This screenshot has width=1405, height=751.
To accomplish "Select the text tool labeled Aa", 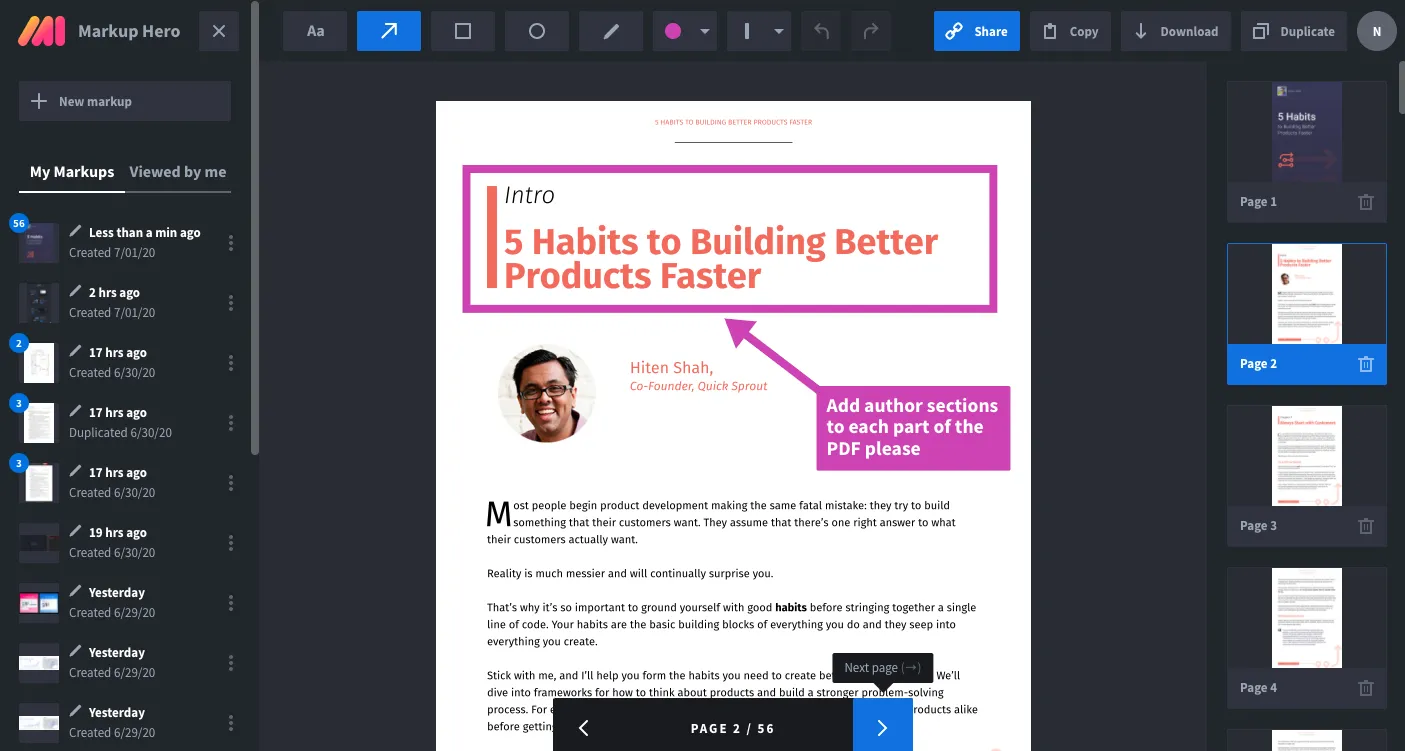I will [x=315, y=31].
